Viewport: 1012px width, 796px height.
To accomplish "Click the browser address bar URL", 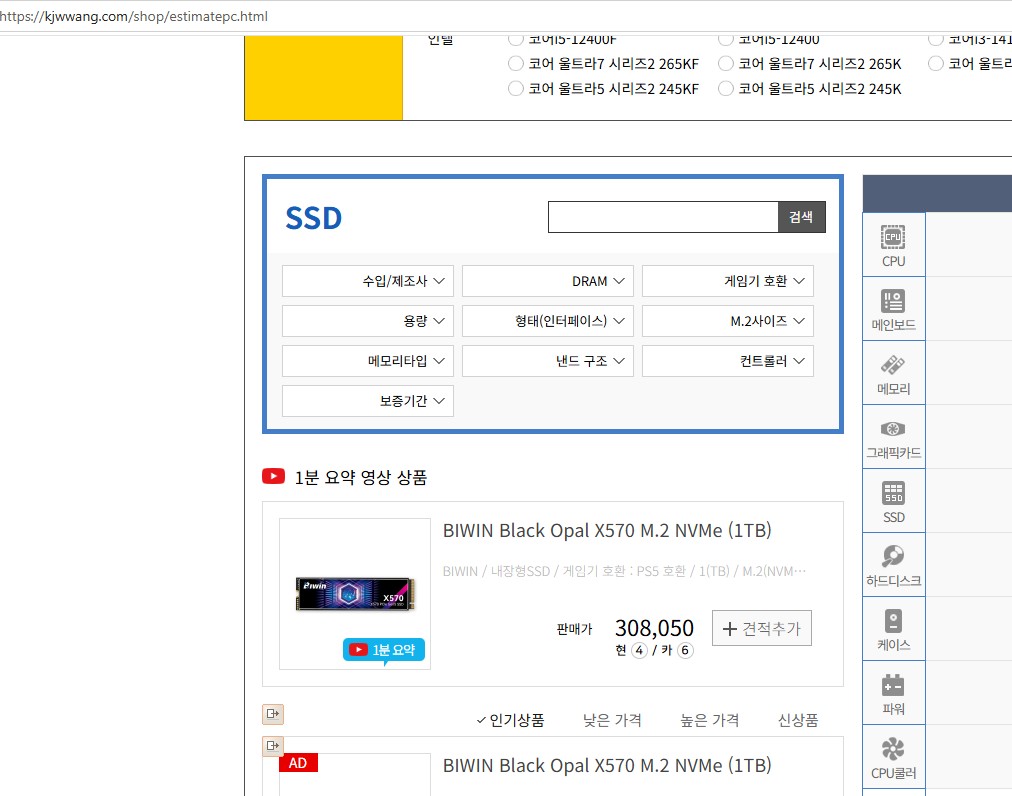I will pos(134,16).
